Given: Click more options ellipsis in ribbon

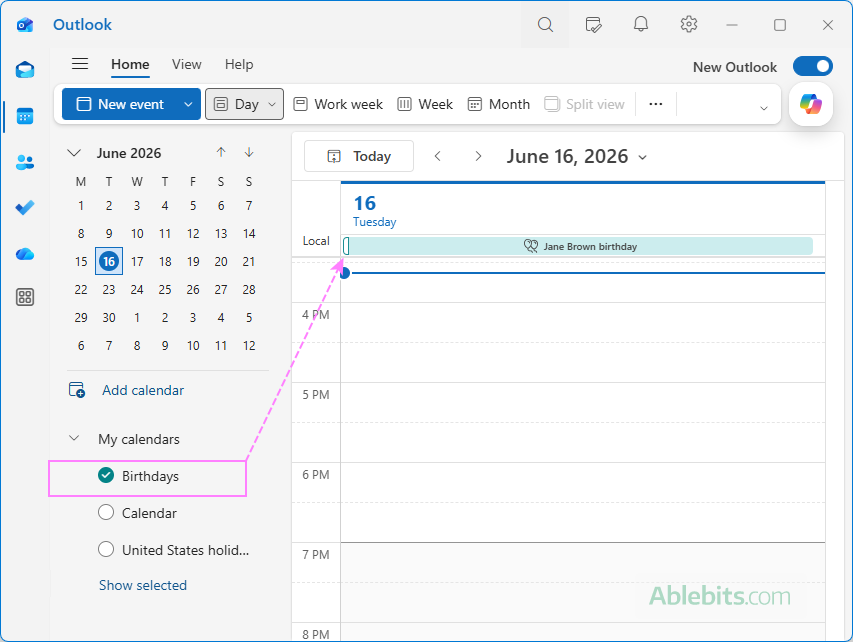Looking at the screenshot, I should (656, 104).
